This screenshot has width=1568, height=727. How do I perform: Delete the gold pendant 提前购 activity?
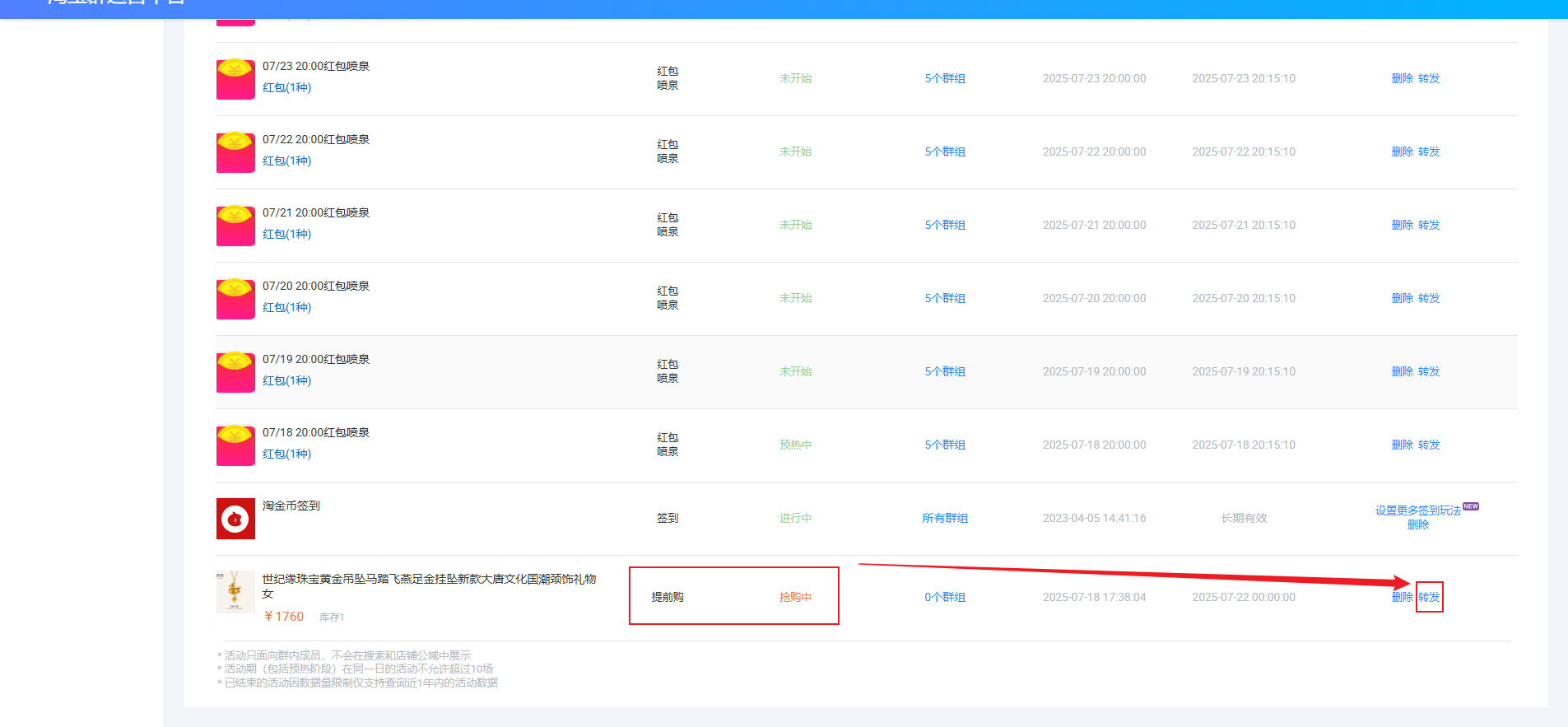pyautogui.click(x=1402, y=597)
